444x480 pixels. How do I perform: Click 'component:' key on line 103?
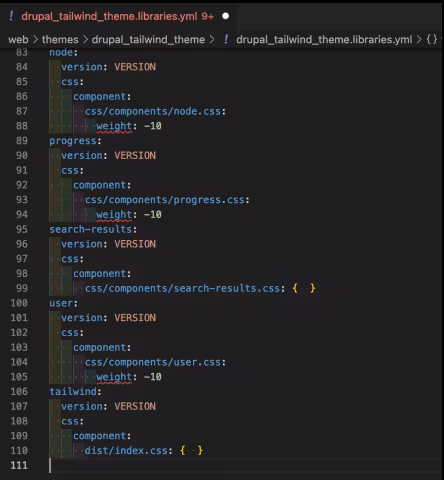[102, 347]
